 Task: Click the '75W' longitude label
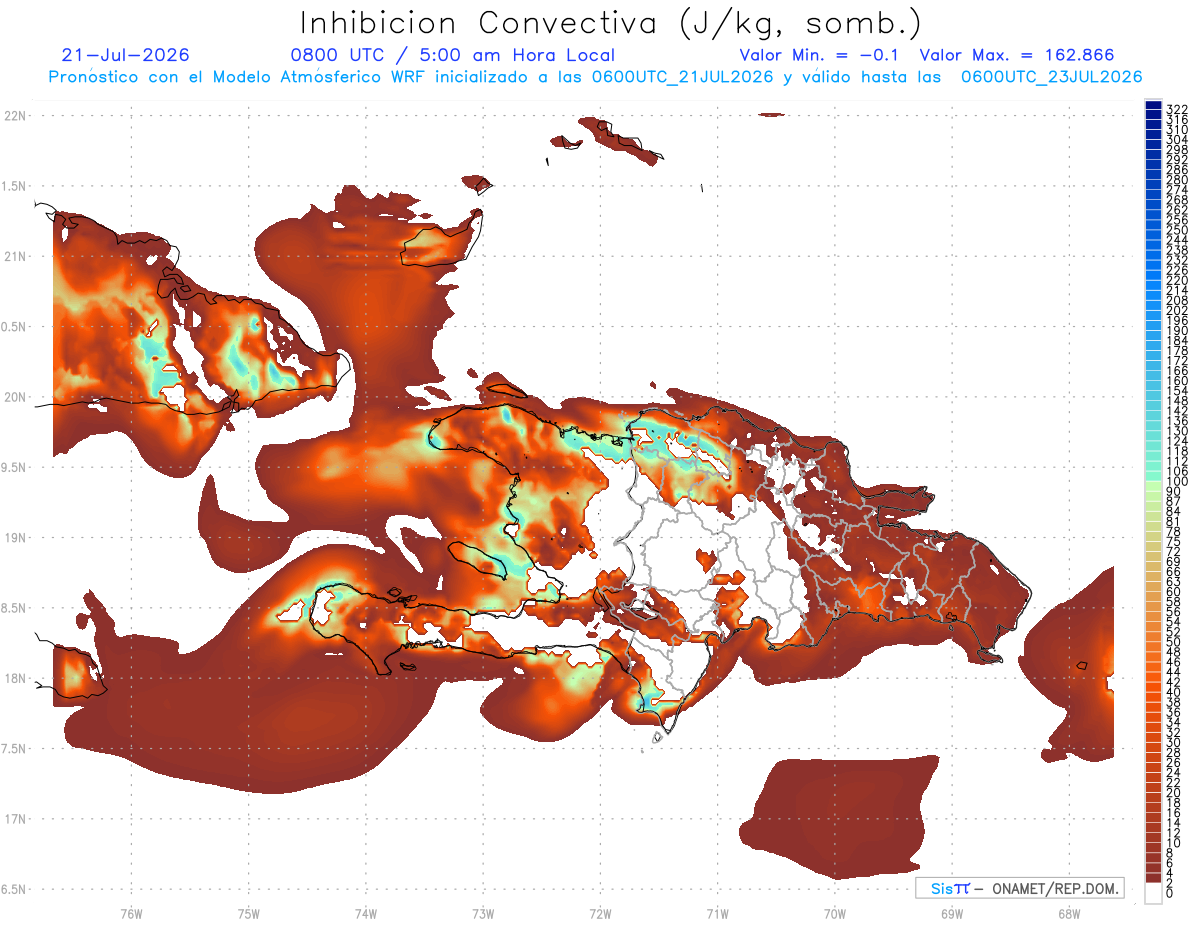248,914
